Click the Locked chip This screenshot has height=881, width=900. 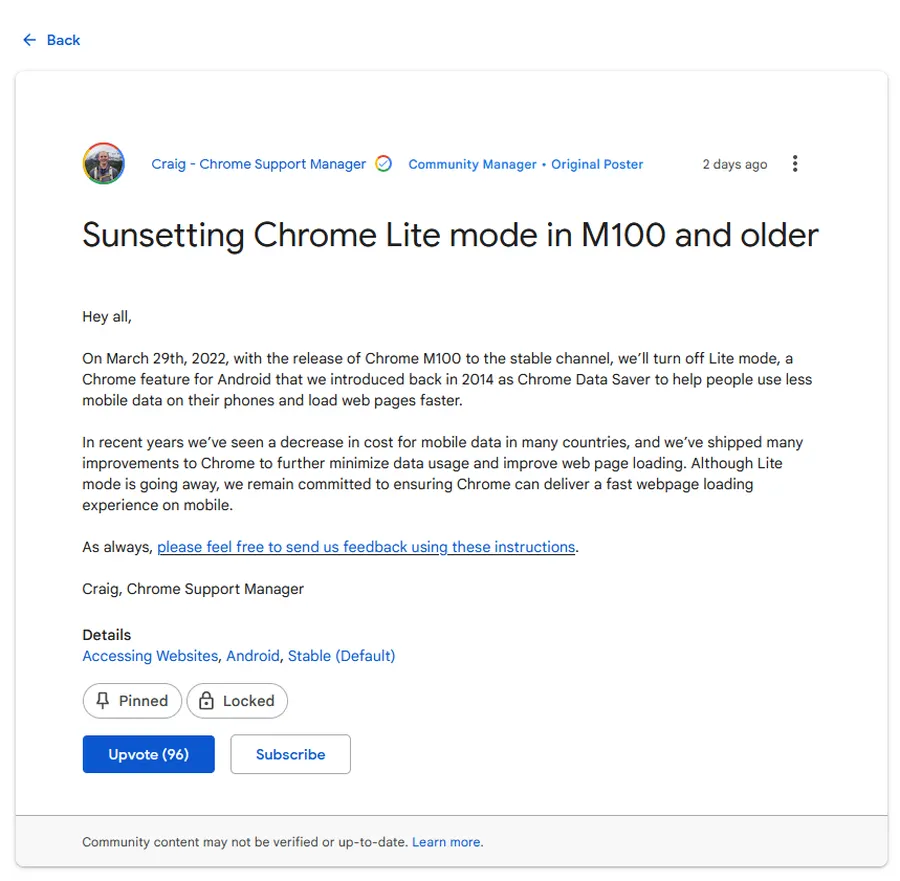[237, 701]
